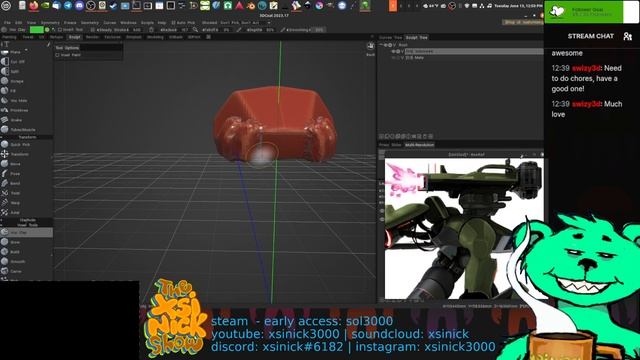
Task: Open the dropdown arrow beside Plane tool
Action: click(26, 50)
